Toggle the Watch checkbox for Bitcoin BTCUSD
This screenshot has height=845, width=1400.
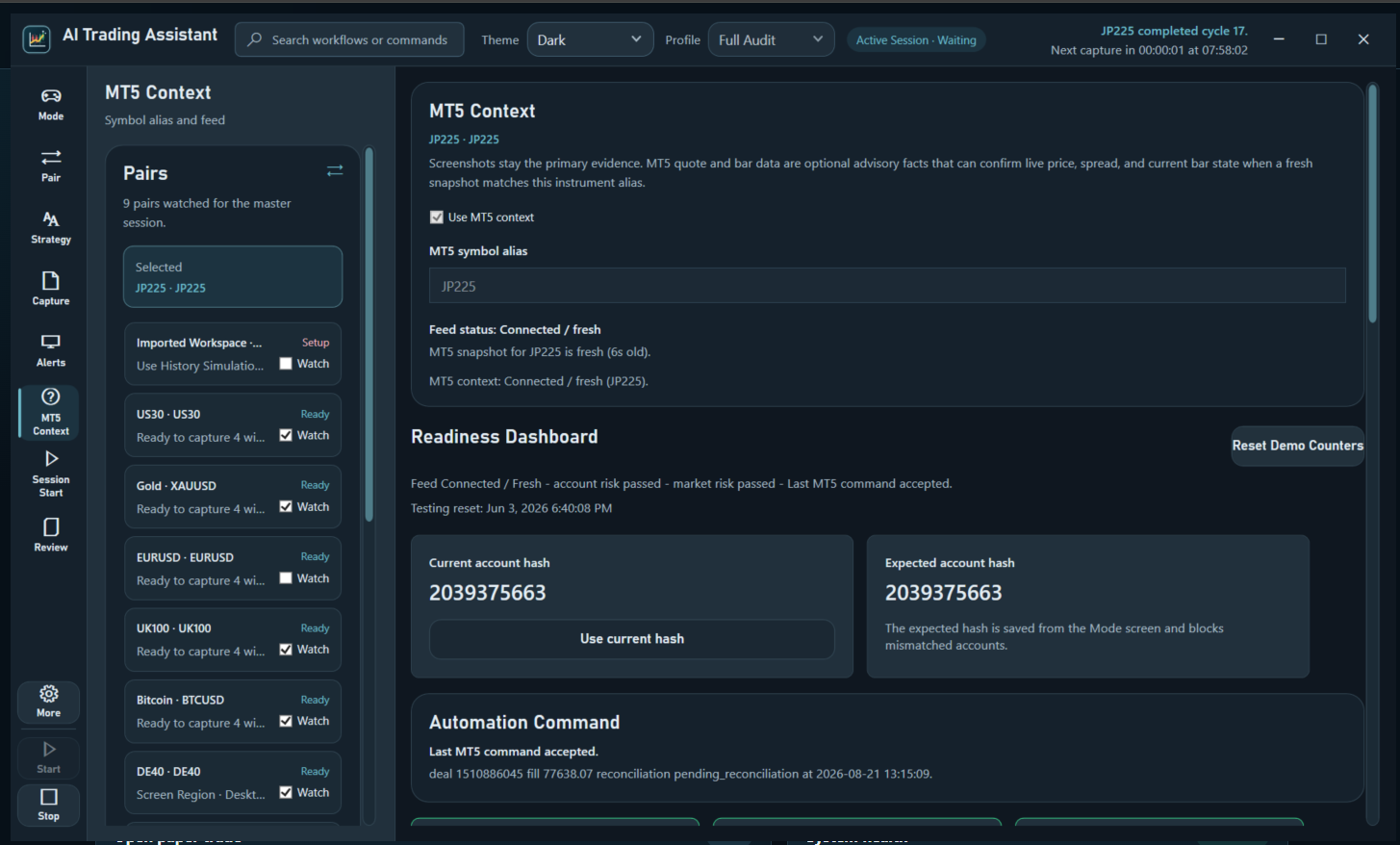point(286,721)
